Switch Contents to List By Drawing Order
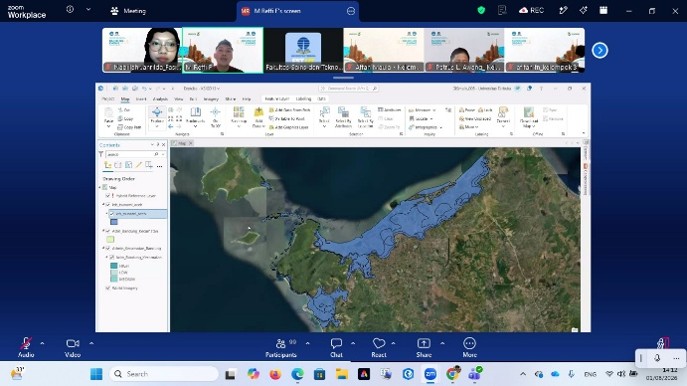Image resolution: width=687 pixels, height=386 pixels. point(107,165)
